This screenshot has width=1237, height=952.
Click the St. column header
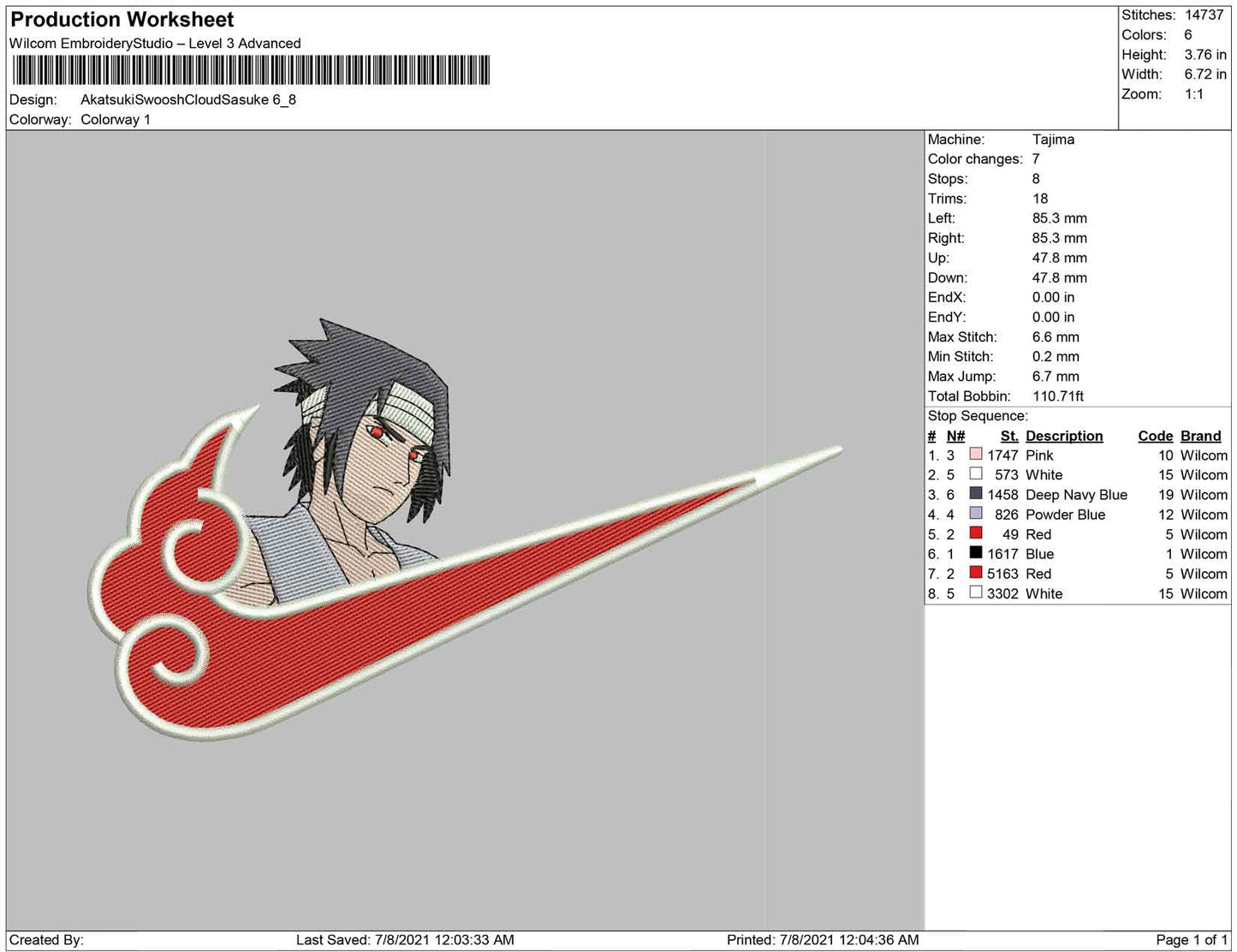(1008, 436)
